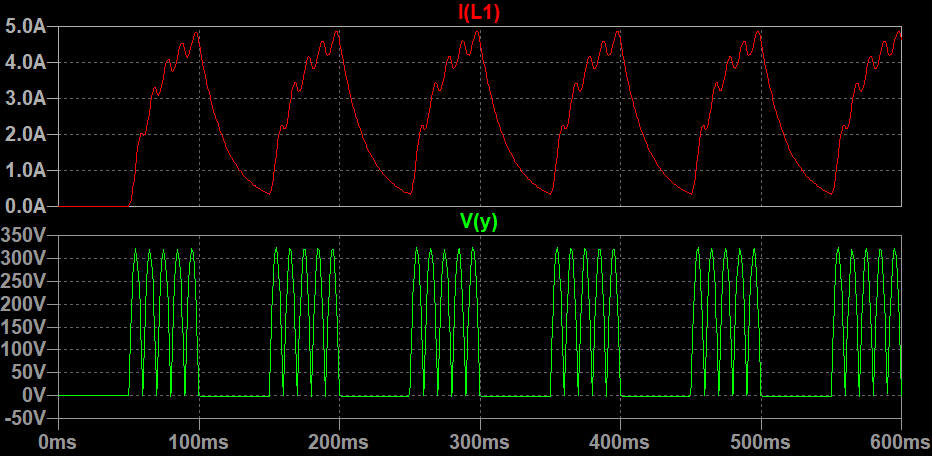
Task: Click the 200V axis label
Action: 24,304
